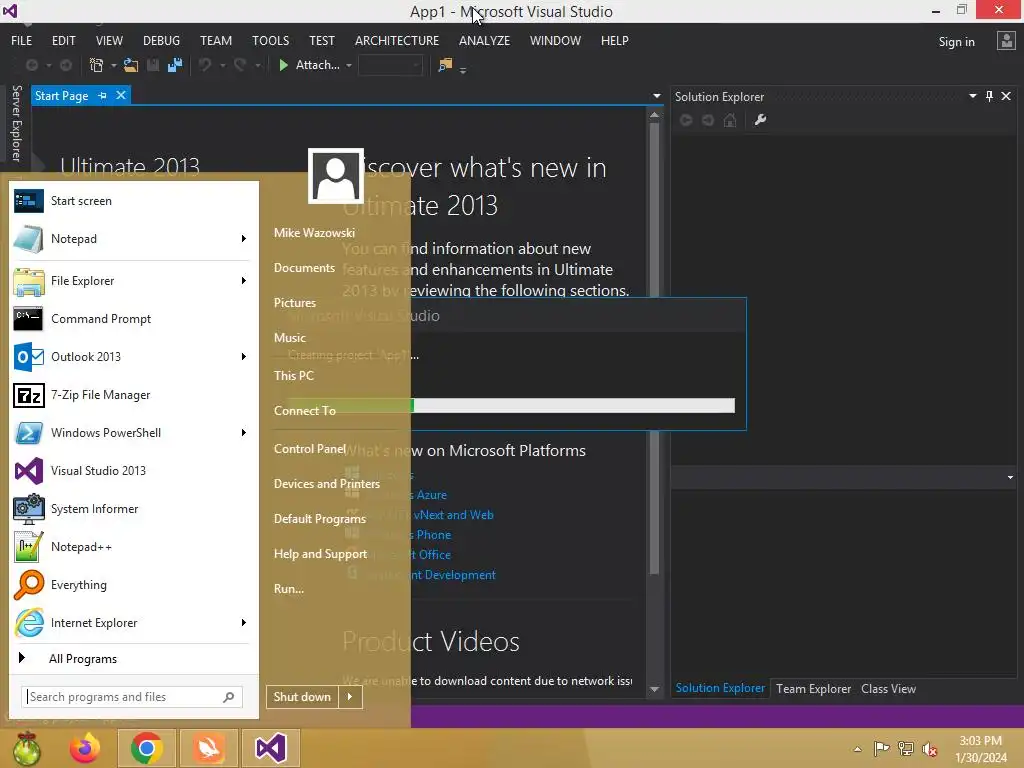The width and height of the screenshot is (1024, 768).
Task: Open Control Panel from the Start menu
Action: pyautogui.click(x=310, y=449)
